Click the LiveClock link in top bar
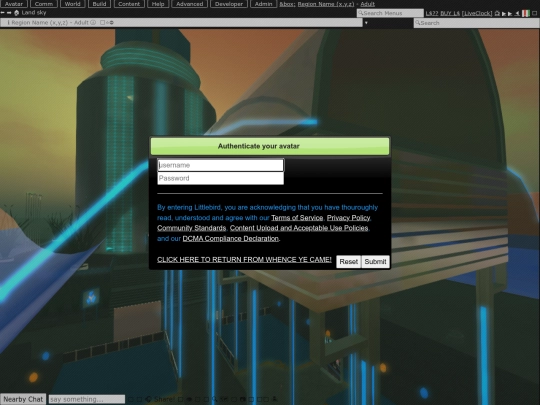540x405 pixels. 477,13
